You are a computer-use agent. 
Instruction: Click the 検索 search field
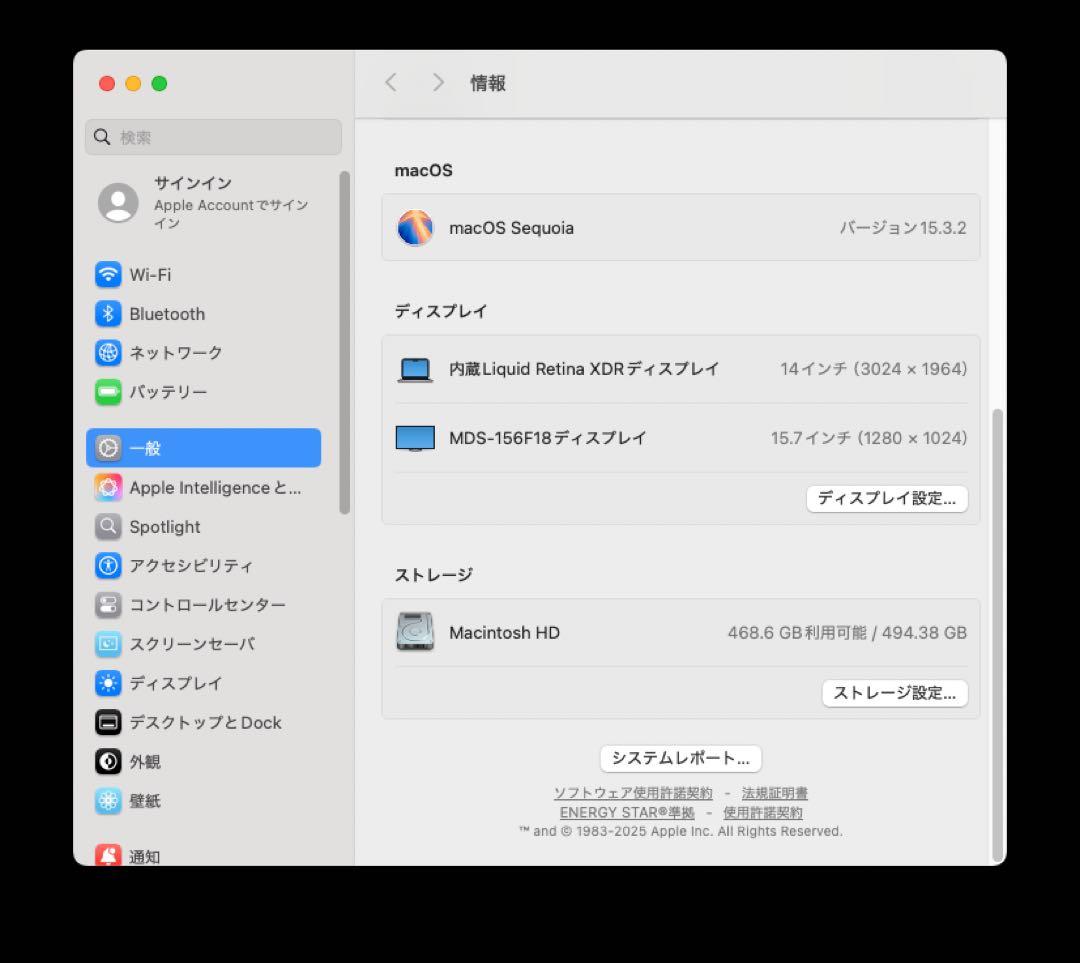213,136
